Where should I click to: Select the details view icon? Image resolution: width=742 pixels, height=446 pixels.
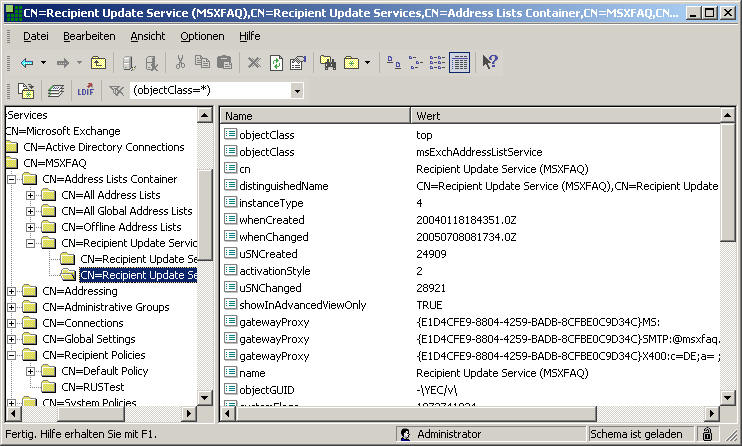(x=459, y=62)
